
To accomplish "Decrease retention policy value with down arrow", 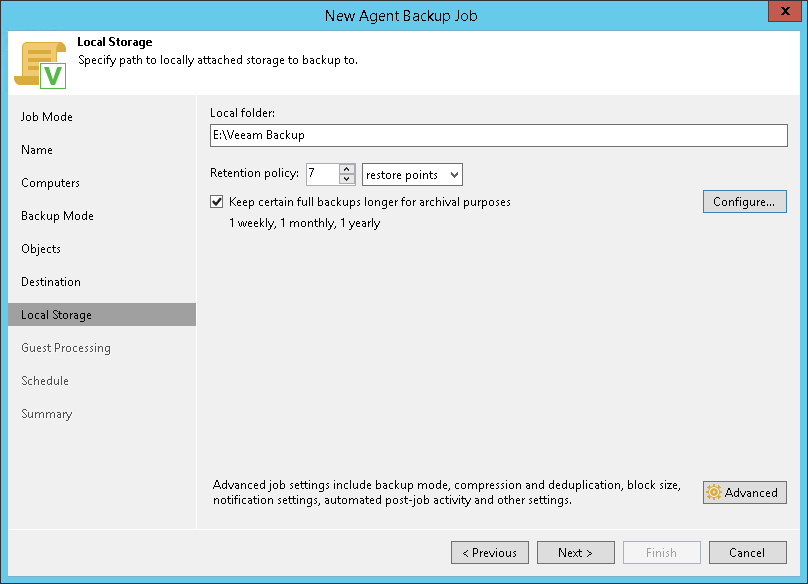I will pos(347,180).
